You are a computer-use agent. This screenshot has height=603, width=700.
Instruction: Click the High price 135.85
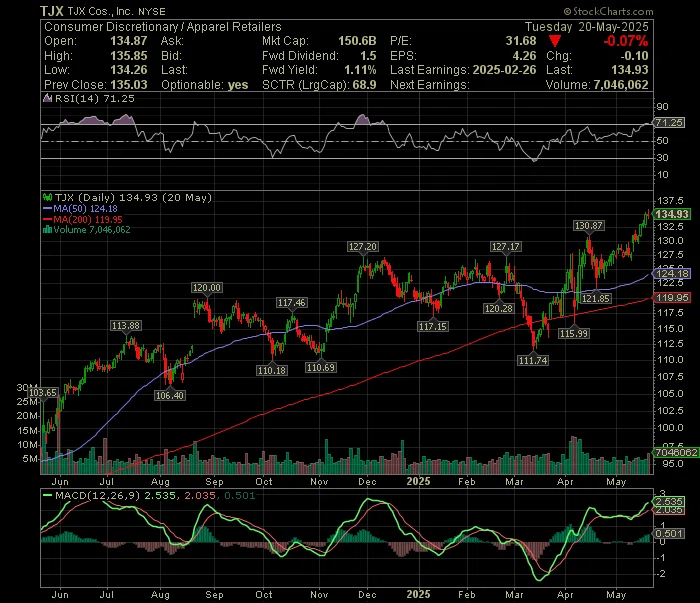coord(129,56)
